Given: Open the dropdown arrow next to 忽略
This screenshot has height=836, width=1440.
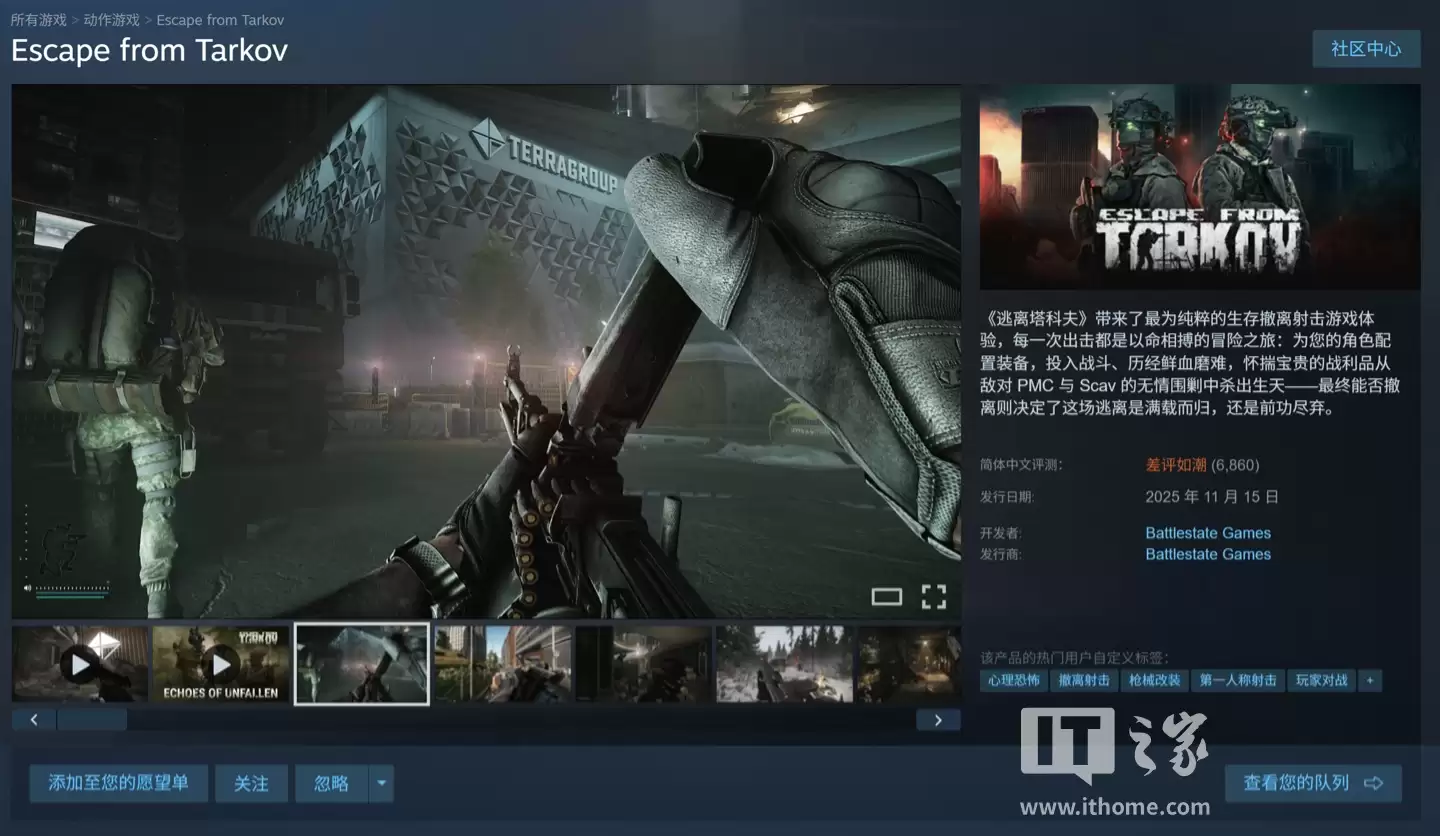Looking at the screenshot, I should click(381, 784).
